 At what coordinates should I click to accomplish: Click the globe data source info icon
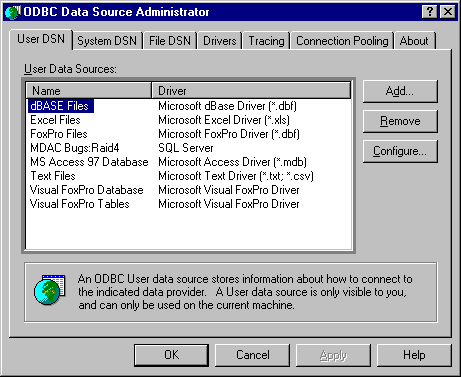click(50, 290)
